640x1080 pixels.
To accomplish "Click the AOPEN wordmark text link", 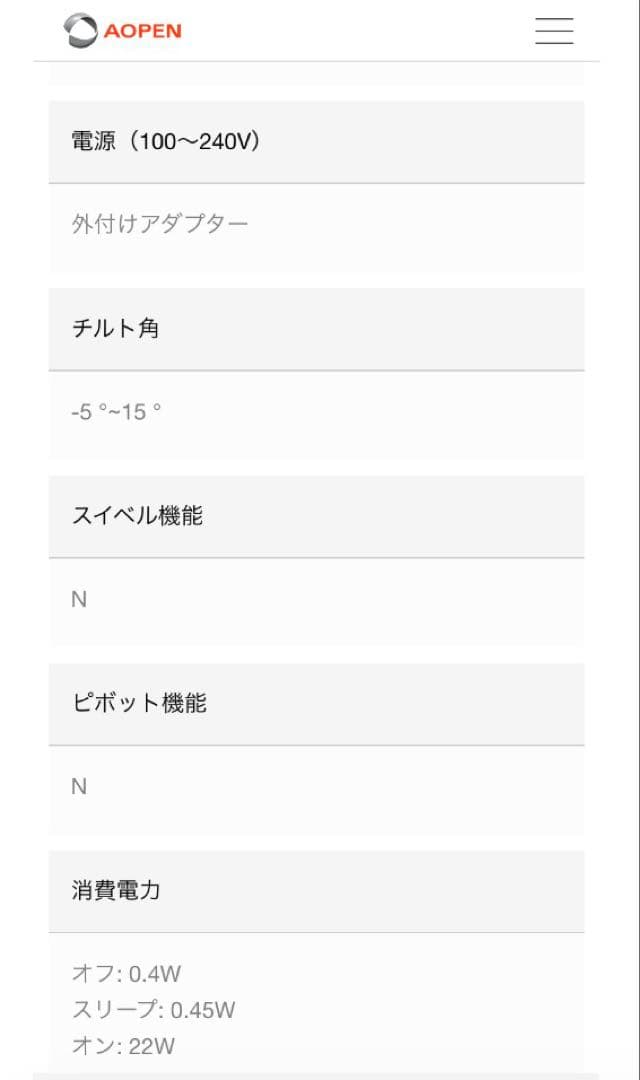I will point(141,31).
